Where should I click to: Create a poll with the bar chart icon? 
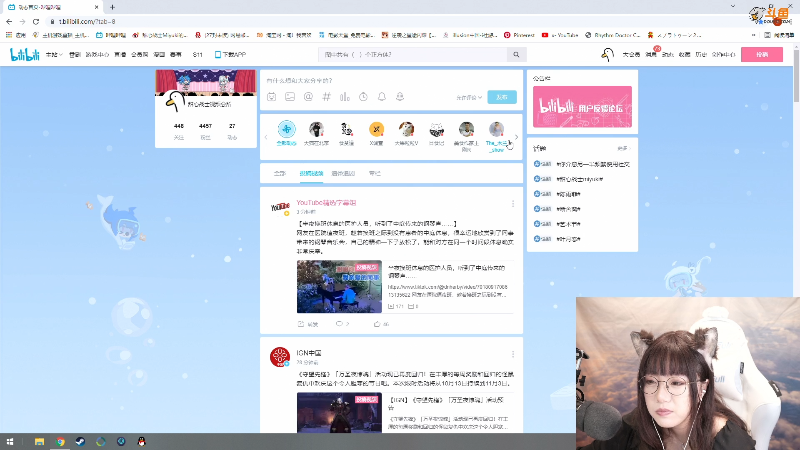(345, 97)
